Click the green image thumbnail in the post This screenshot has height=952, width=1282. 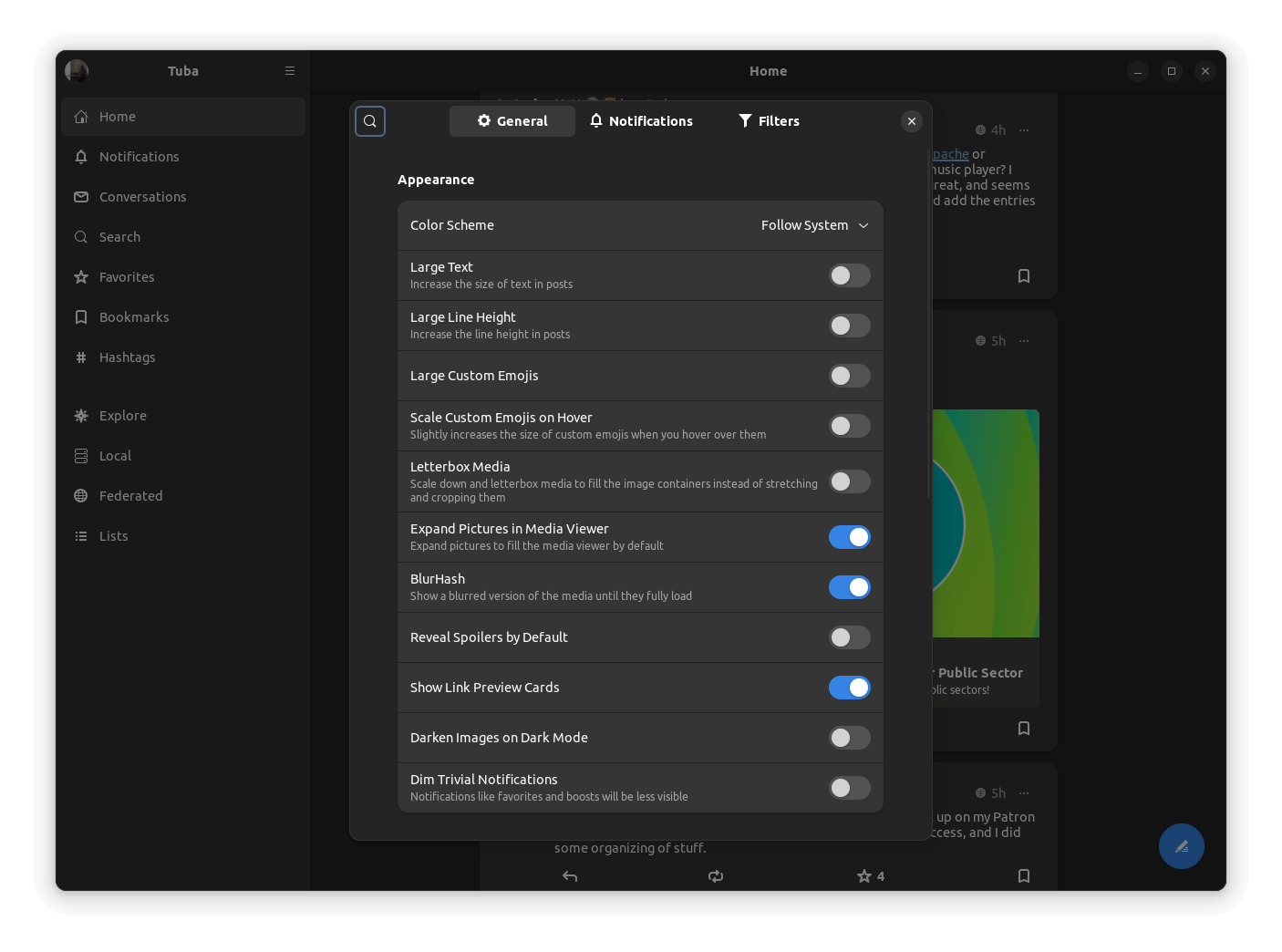[x=985, y=523]
